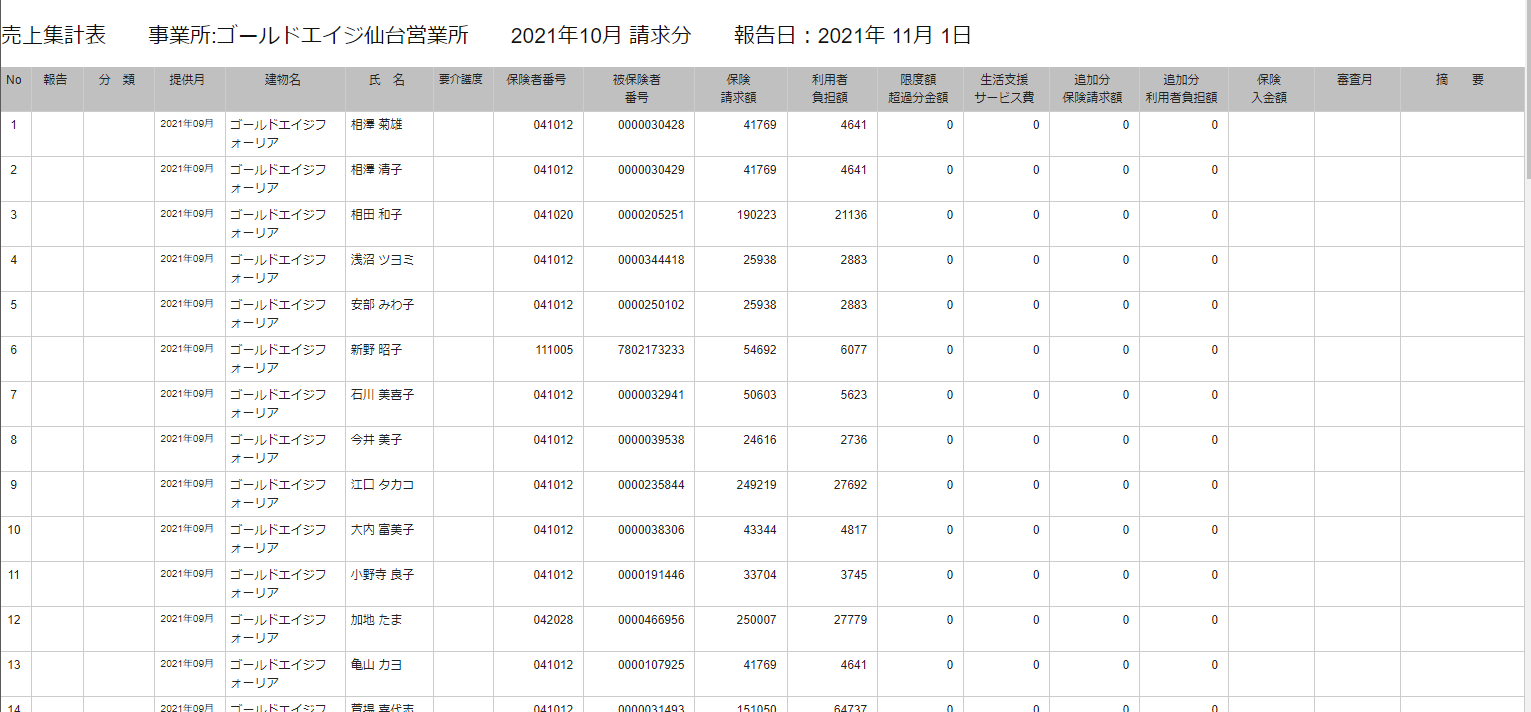The width and height of the screenshot is (1531, 712).
Task: Click the 建物名 column header
Action: 284,80
